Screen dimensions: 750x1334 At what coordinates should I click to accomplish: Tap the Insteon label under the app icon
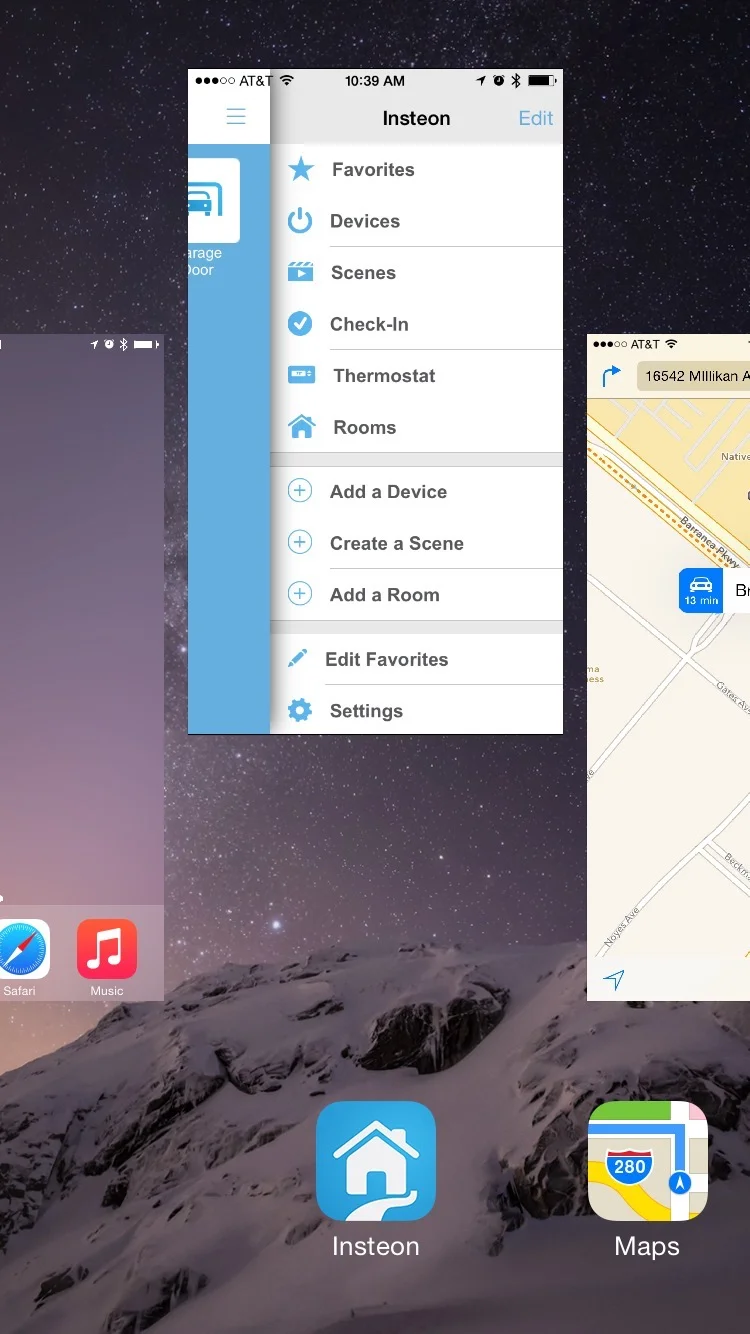pyautogui.click(x=376, y=1246)
